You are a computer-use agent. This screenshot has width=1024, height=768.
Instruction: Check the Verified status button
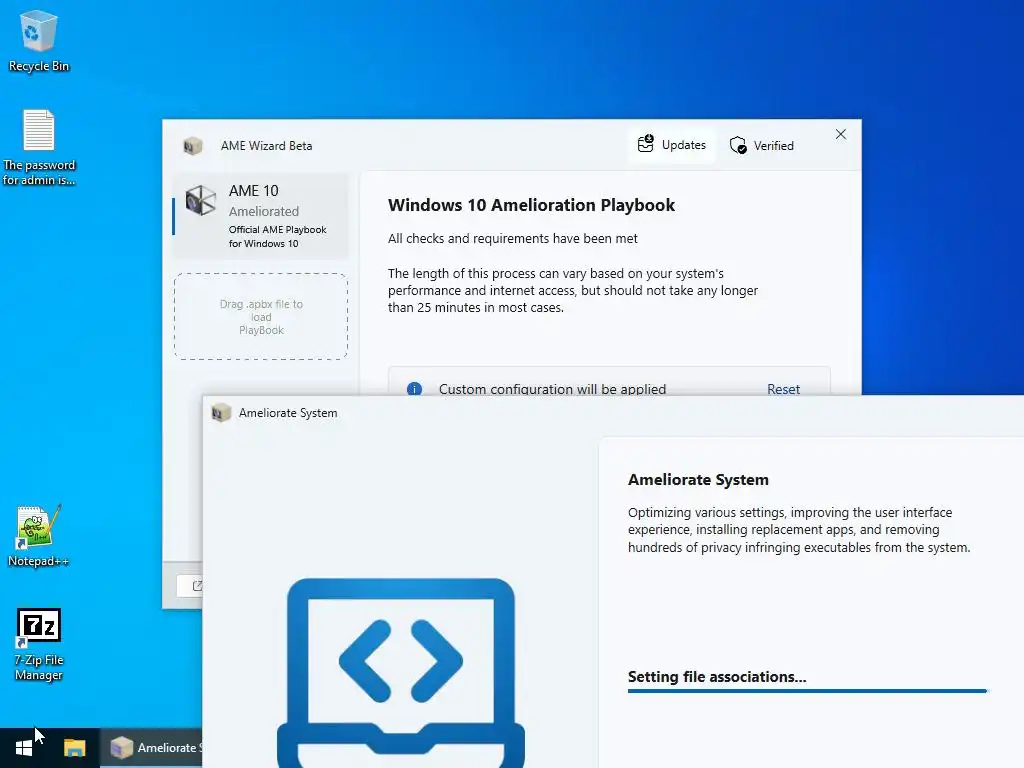click(761, 145)
